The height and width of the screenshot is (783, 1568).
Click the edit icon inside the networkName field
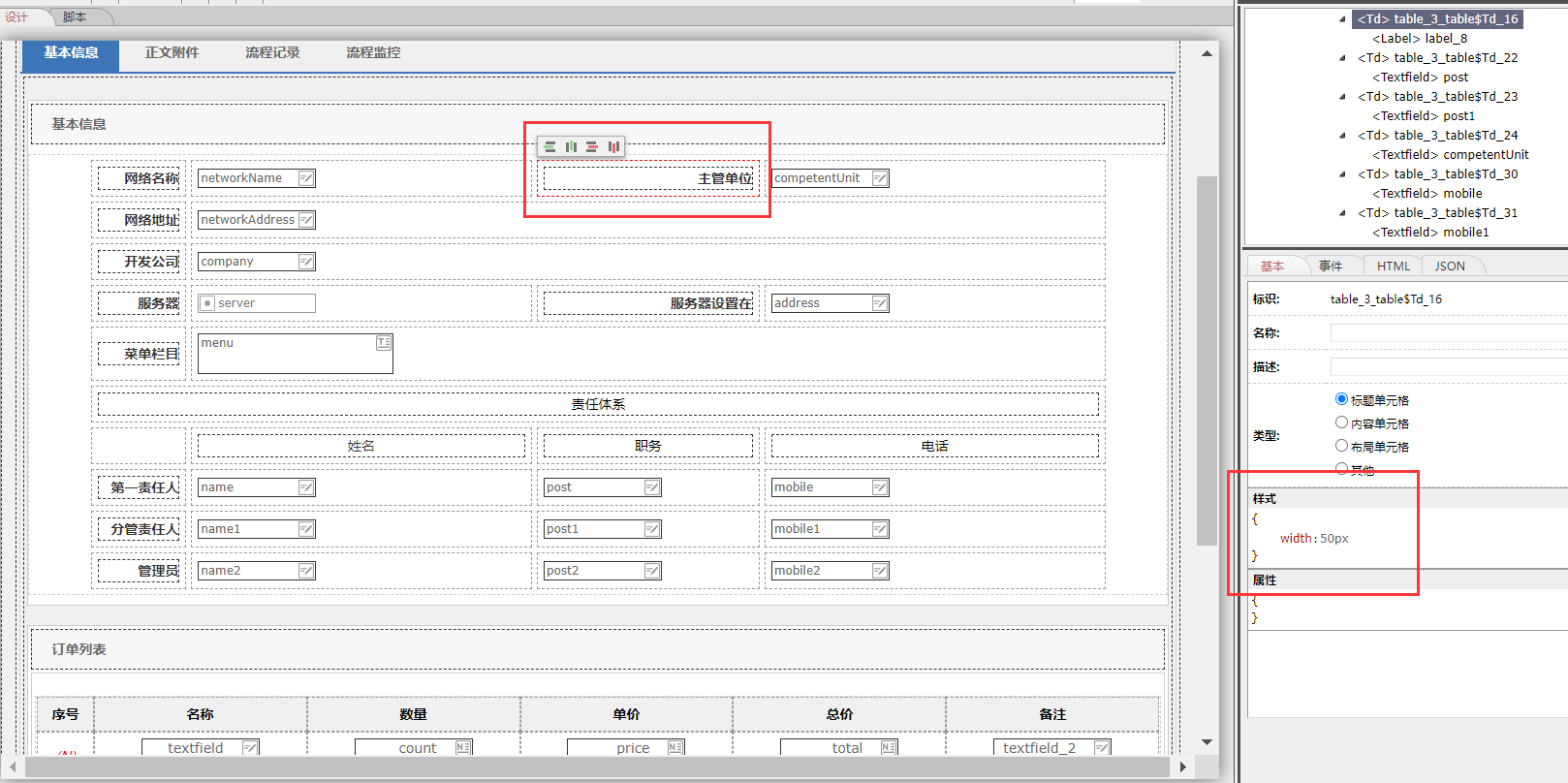click(306, 178)
